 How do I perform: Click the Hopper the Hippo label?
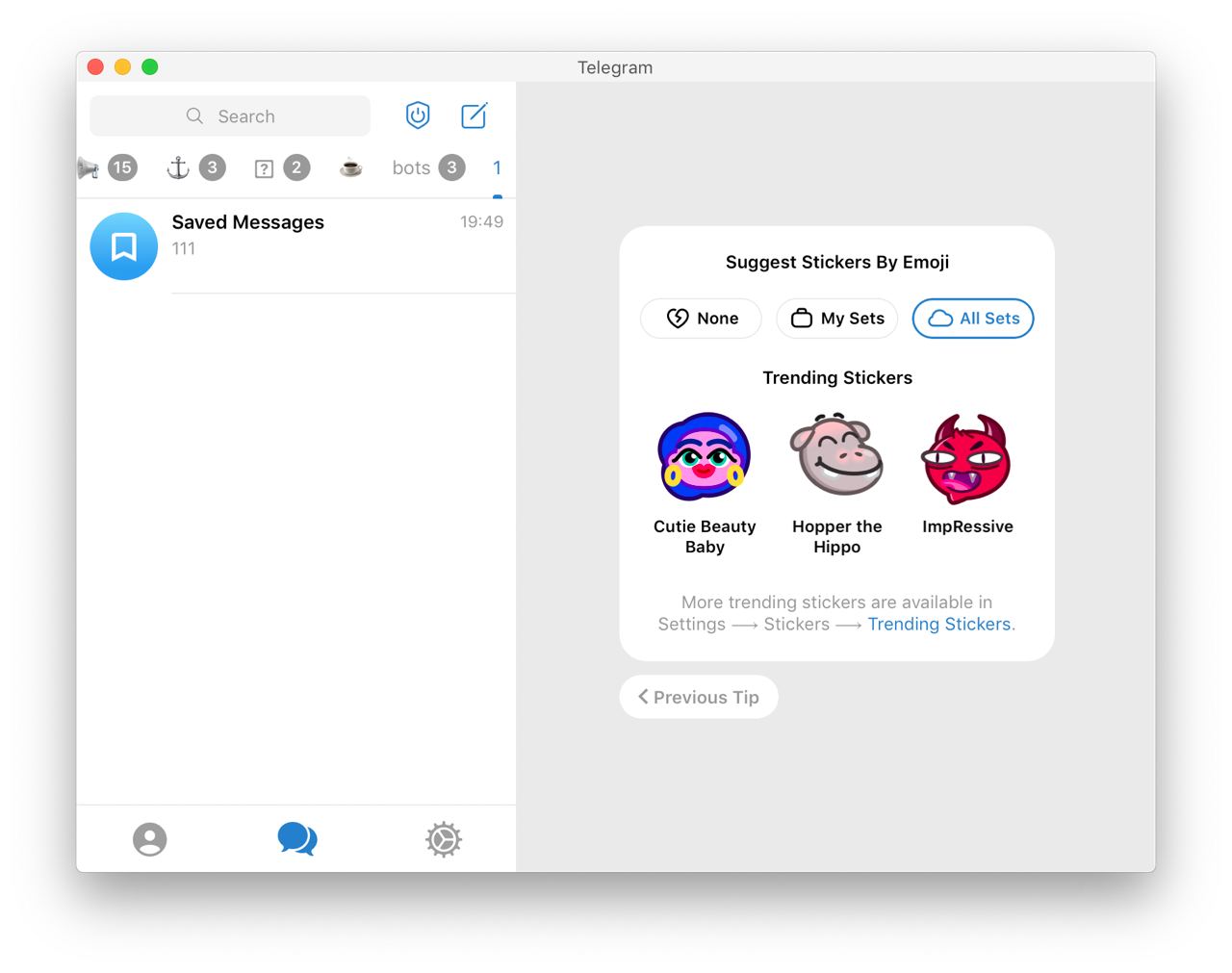pyautogui.click(x=837, y=536)
